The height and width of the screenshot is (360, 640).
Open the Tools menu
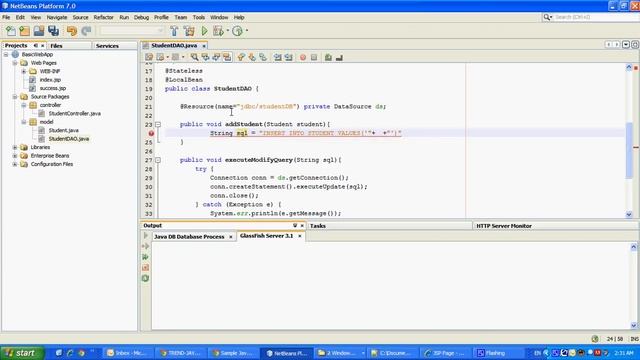tap(199, 18)
